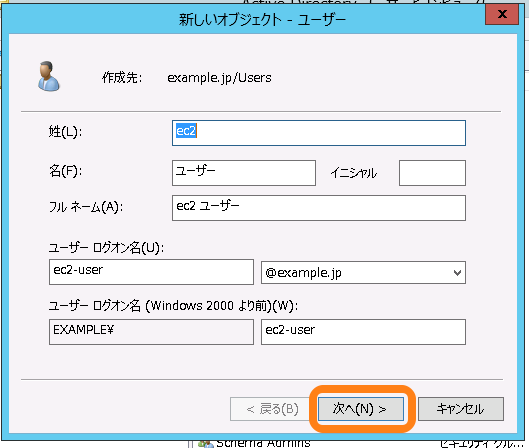529x448 pixels.
Task: Click the user avatar icon
Action: pyautogui.click(x=49, y=76)
